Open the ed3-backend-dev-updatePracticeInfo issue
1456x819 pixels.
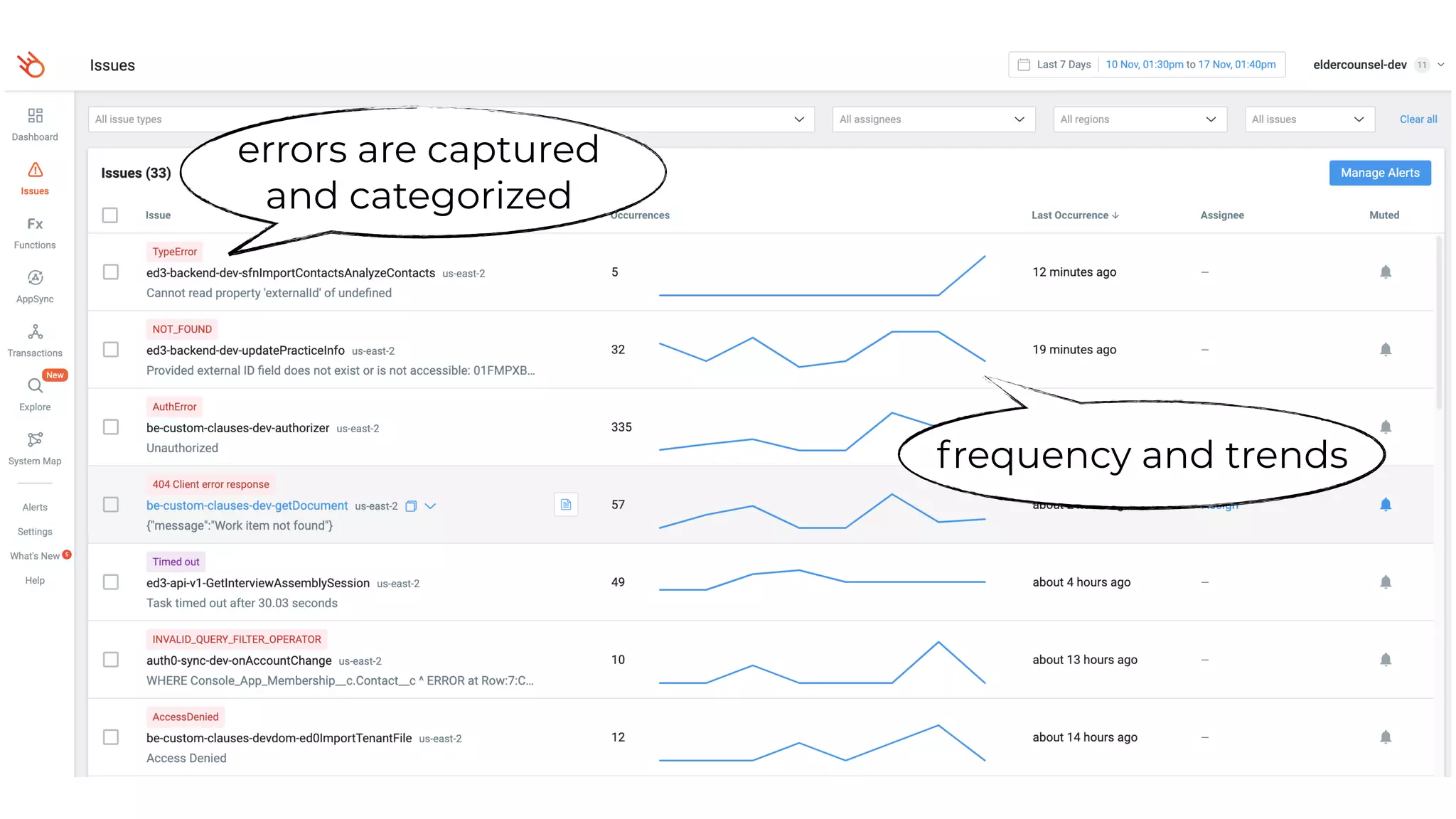click(245, 350)
